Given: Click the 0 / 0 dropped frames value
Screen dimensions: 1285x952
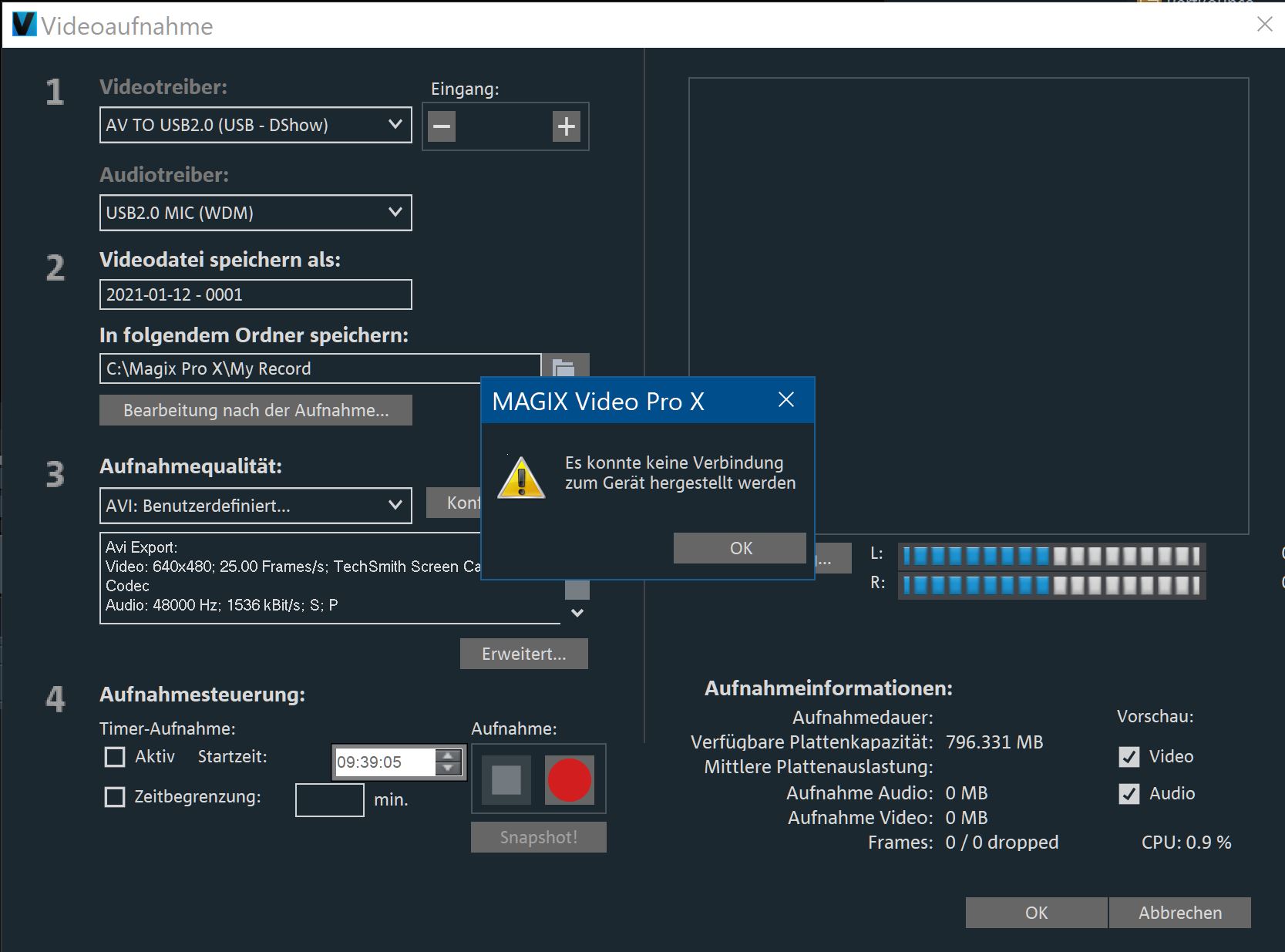Looking at the screenshot, I should pos(1002,843).
